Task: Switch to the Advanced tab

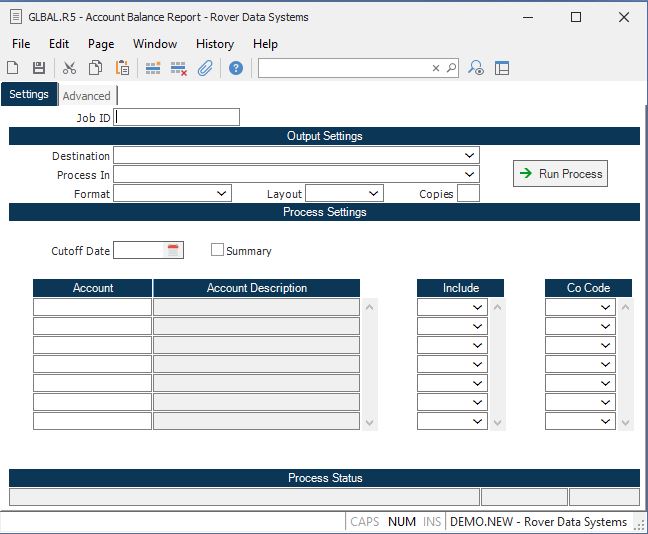Action: click(x=87, y=96)
